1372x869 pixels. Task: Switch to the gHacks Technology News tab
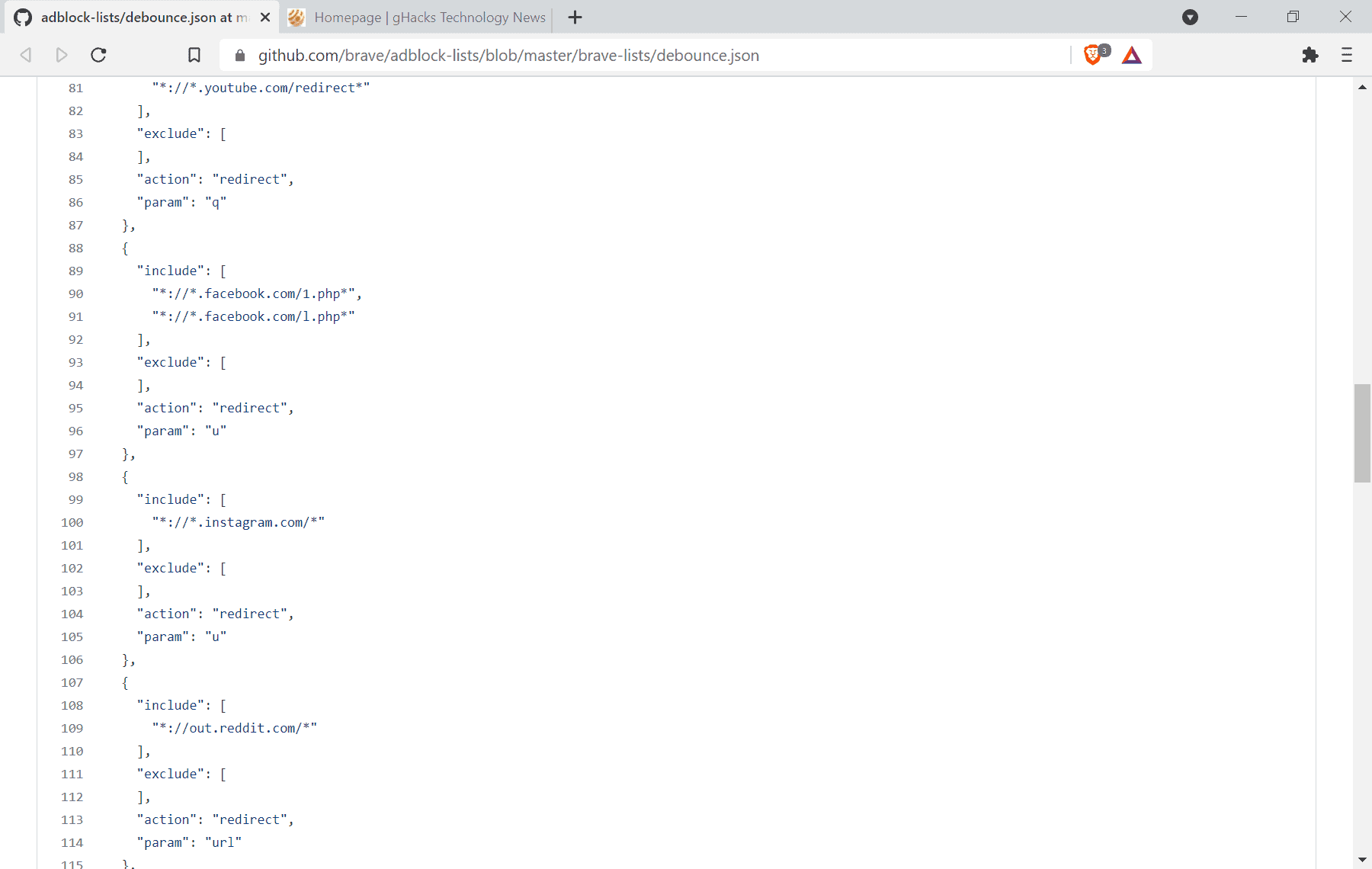(417, 17)
